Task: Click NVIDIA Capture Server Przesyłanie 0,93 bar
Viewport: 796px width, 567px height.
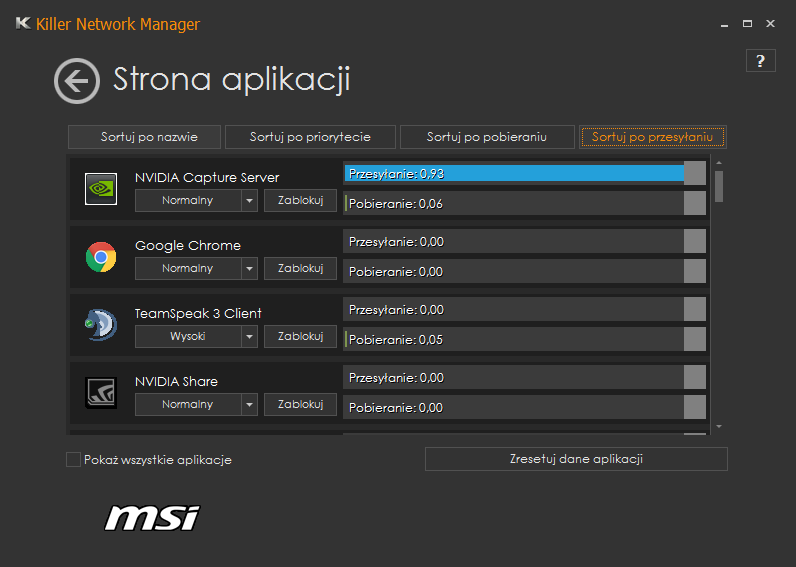Action: pos(524,174)
